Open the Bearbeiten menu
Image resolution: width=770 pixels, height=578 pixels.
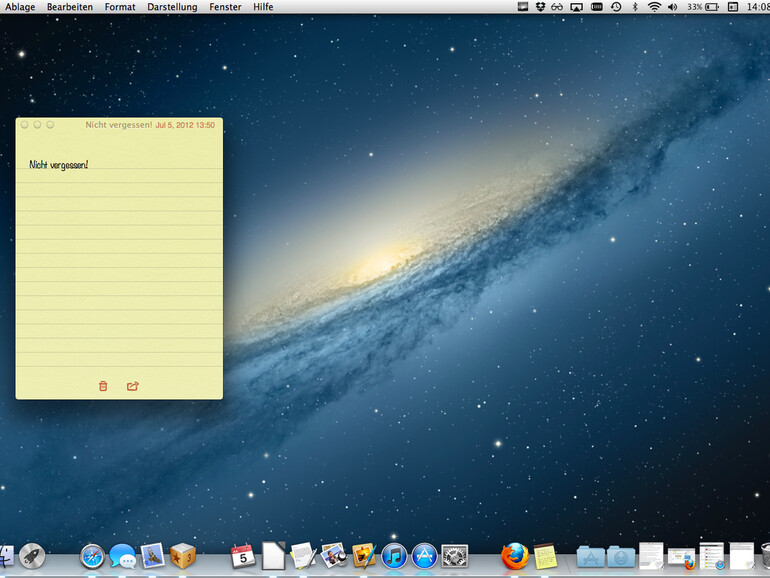(x=70, y=7)
